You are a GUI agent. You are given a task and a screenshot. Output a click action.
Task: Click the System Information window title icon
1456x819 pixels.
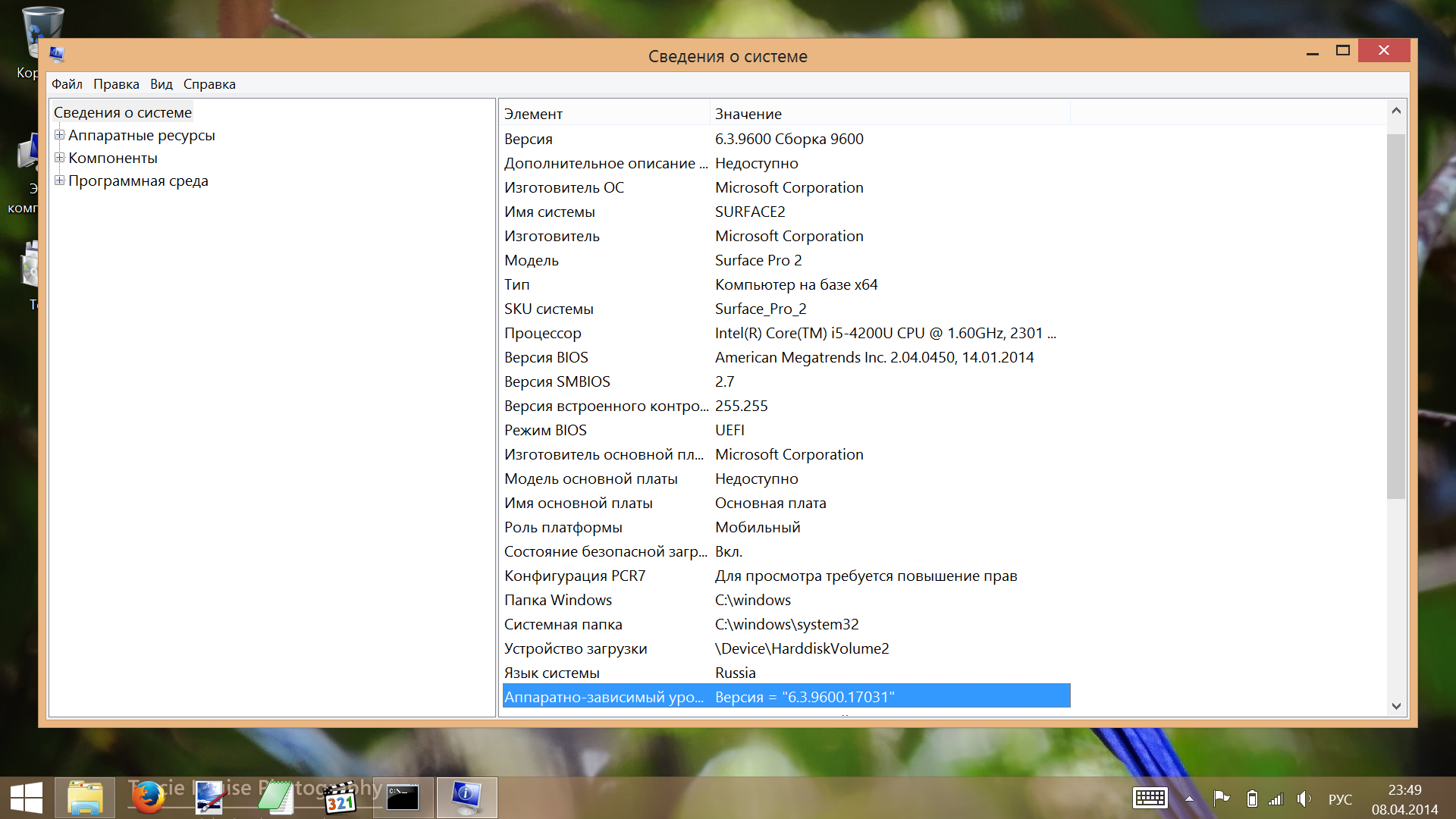57,54
